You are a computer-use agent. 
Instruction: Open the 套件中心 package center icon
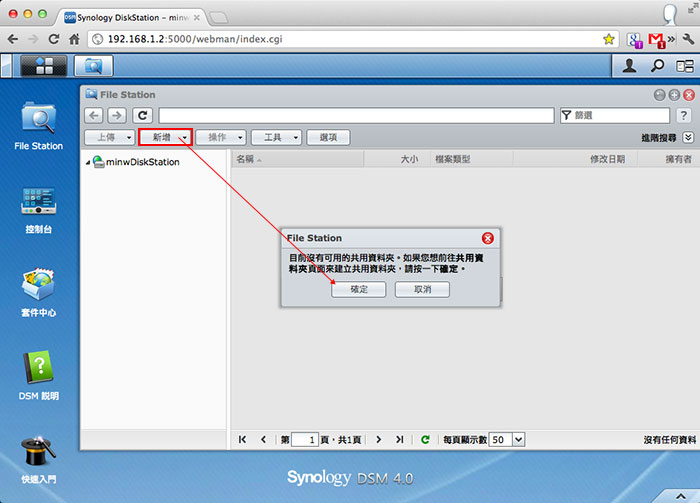point(38,293)
